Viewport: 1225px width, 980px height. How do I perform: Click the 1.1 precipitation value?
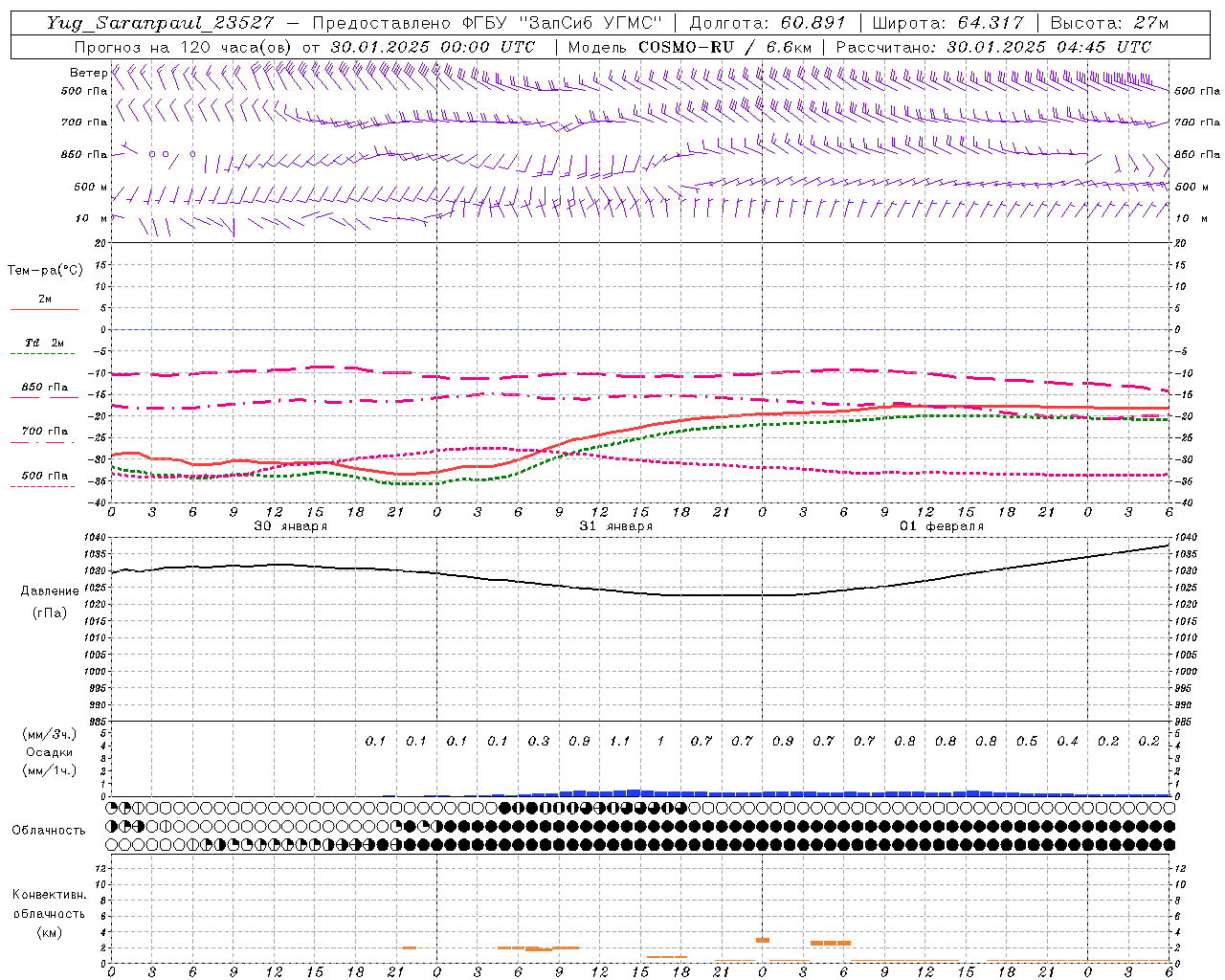[x=620, y=742]
